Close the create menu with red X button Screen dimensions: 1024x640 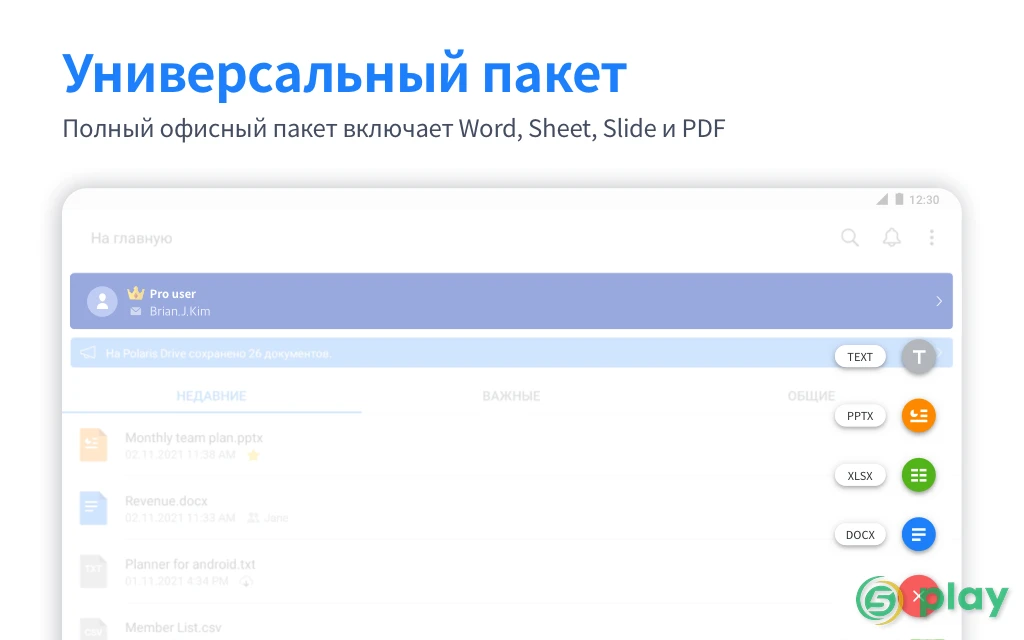[x=918, y=596]
